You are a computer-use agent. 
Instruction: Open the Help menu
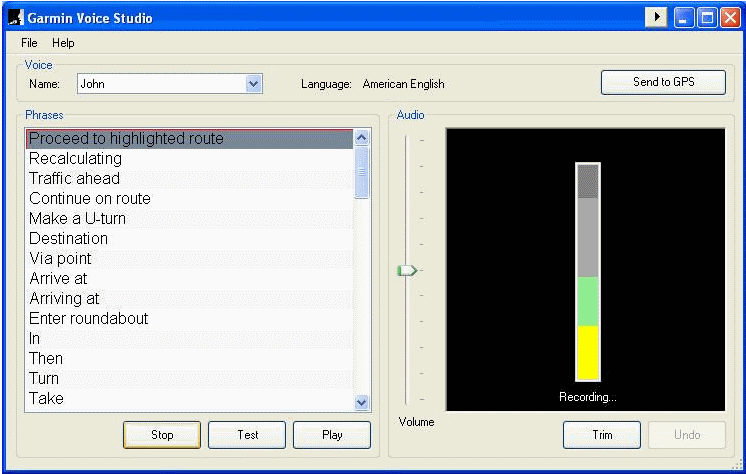(63, 43)
